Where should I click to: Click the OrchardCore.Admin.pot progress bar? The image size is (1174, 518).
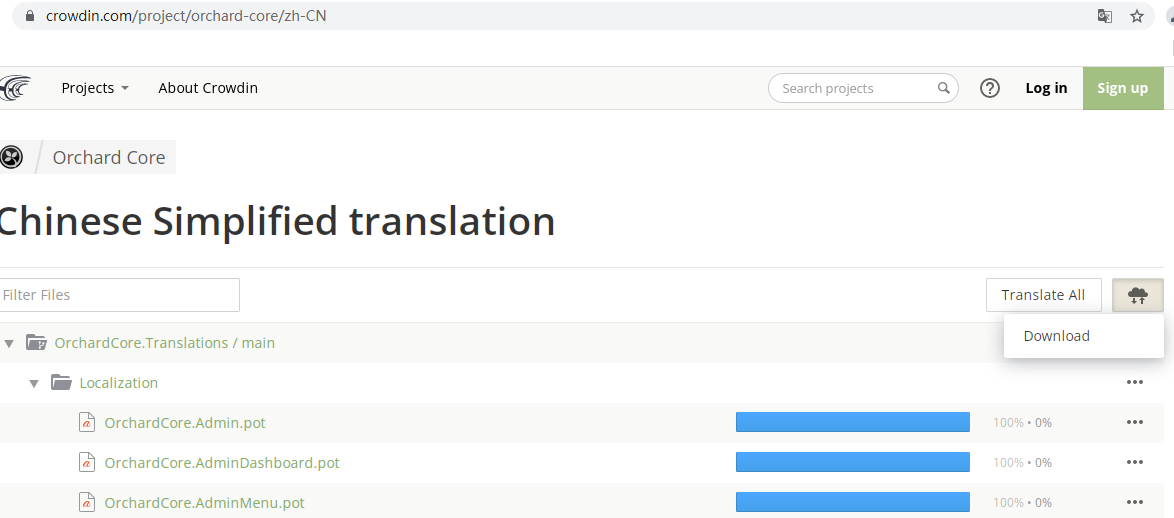[852, 423]
